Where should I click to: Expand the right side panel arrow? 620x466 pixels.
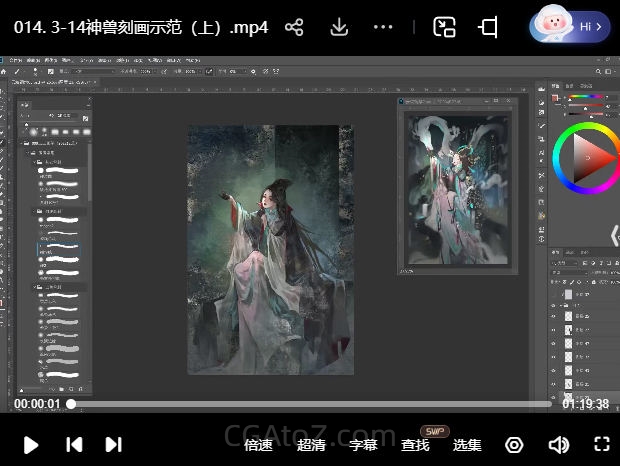point(614,235)
